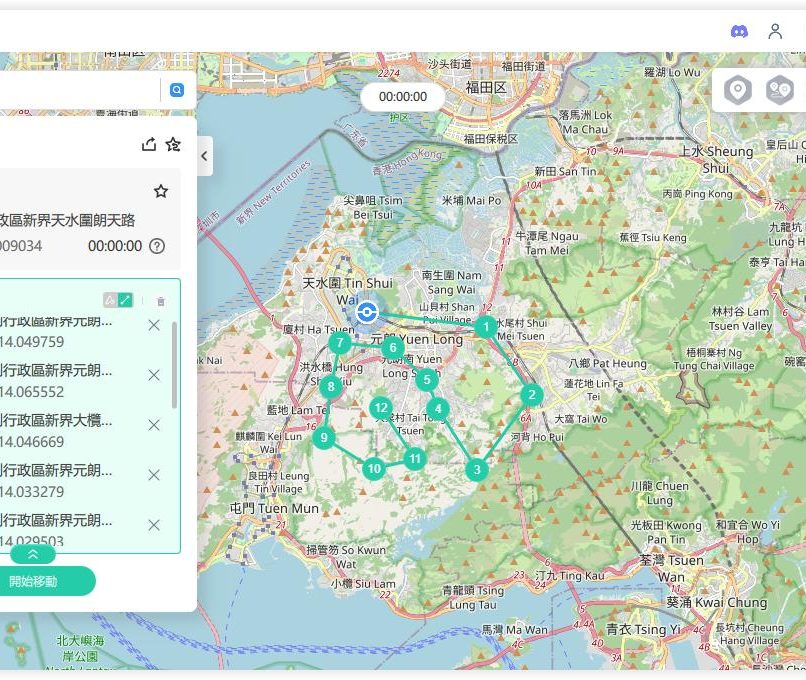The image size is (806, 680).
Task: Collapse the left side panel
Action: coord(204,156)
